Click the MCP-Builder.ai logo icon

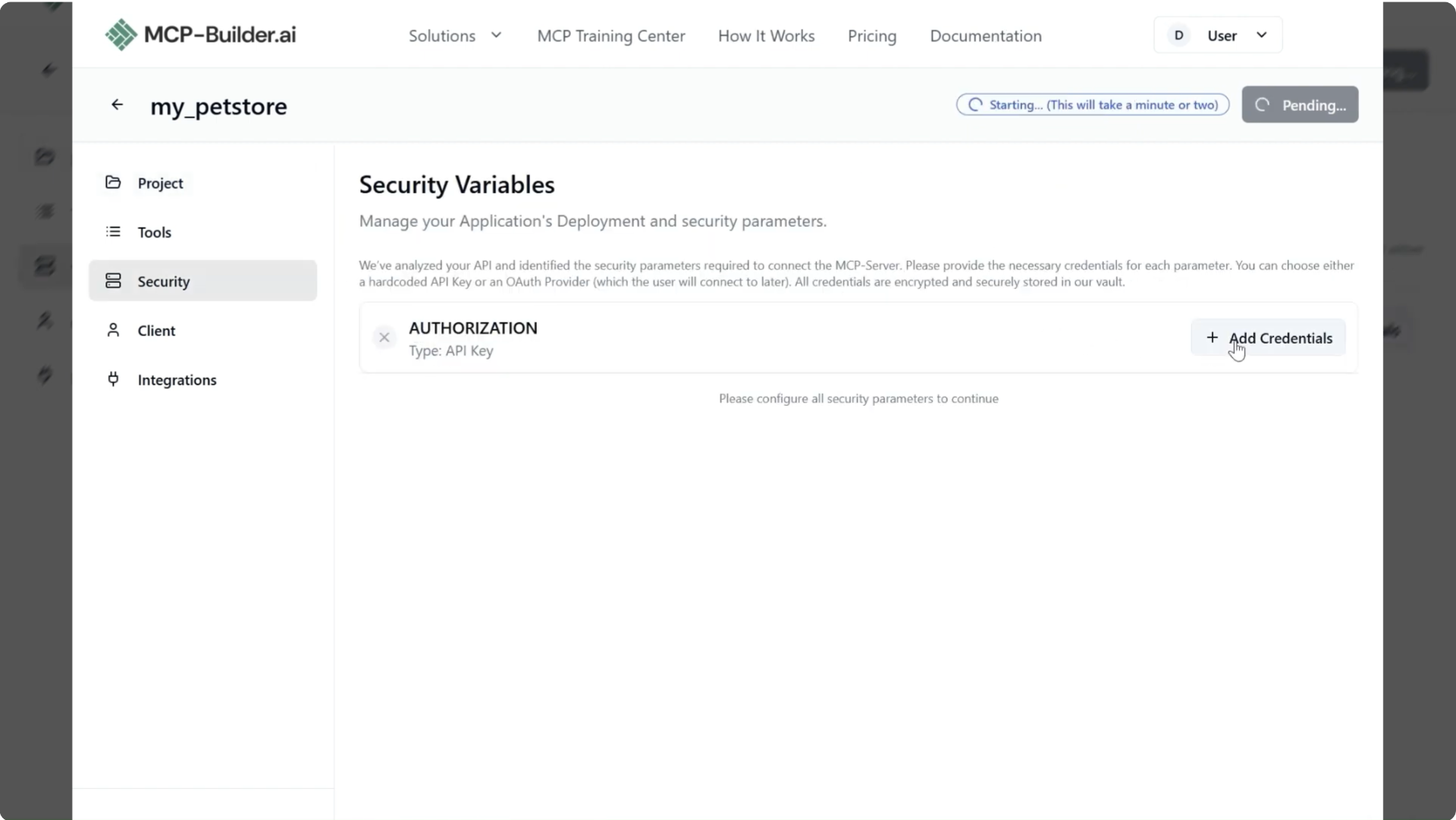pos(120,34)
